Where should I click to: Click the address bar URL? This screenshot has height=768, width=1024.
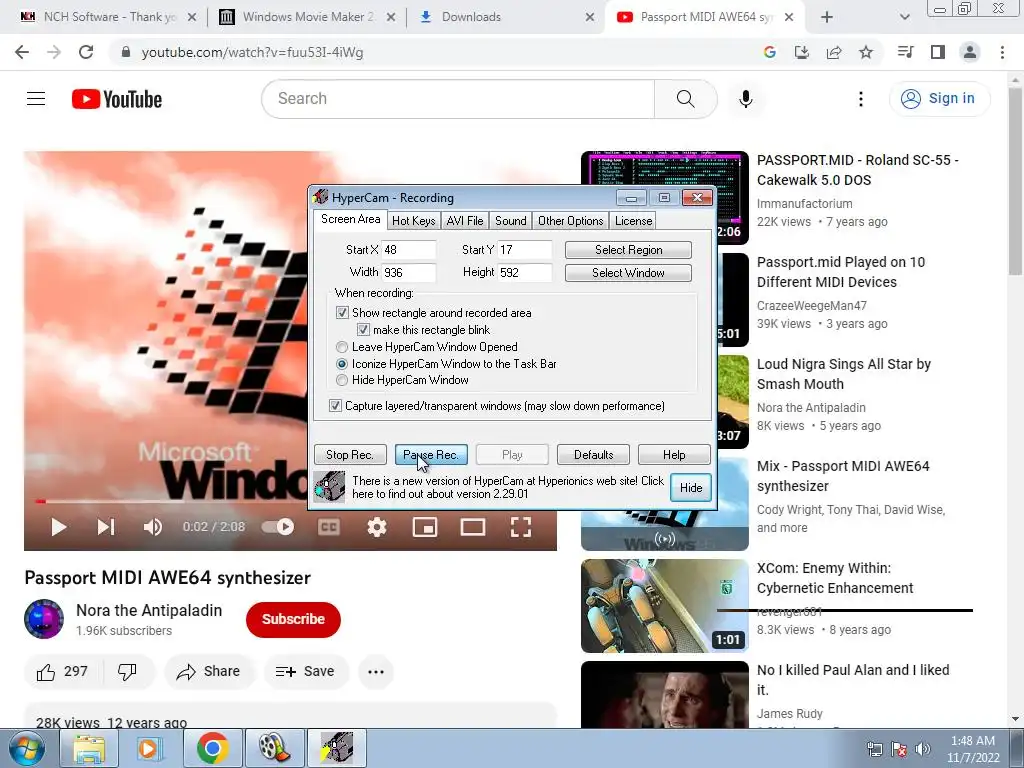[x=252, y=52]
